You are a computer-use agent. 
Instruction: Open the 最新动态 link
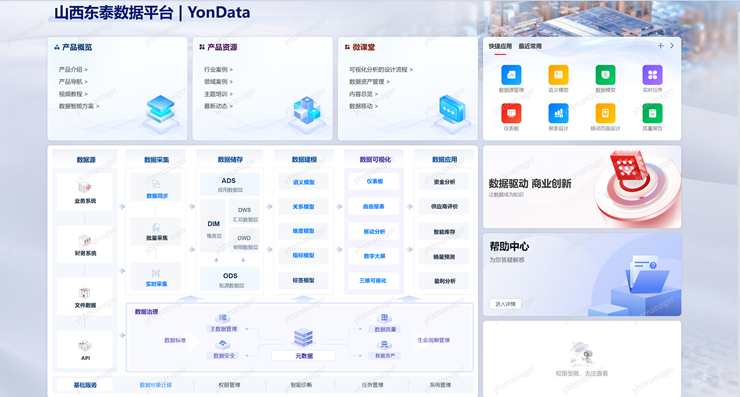coord(219,106)
